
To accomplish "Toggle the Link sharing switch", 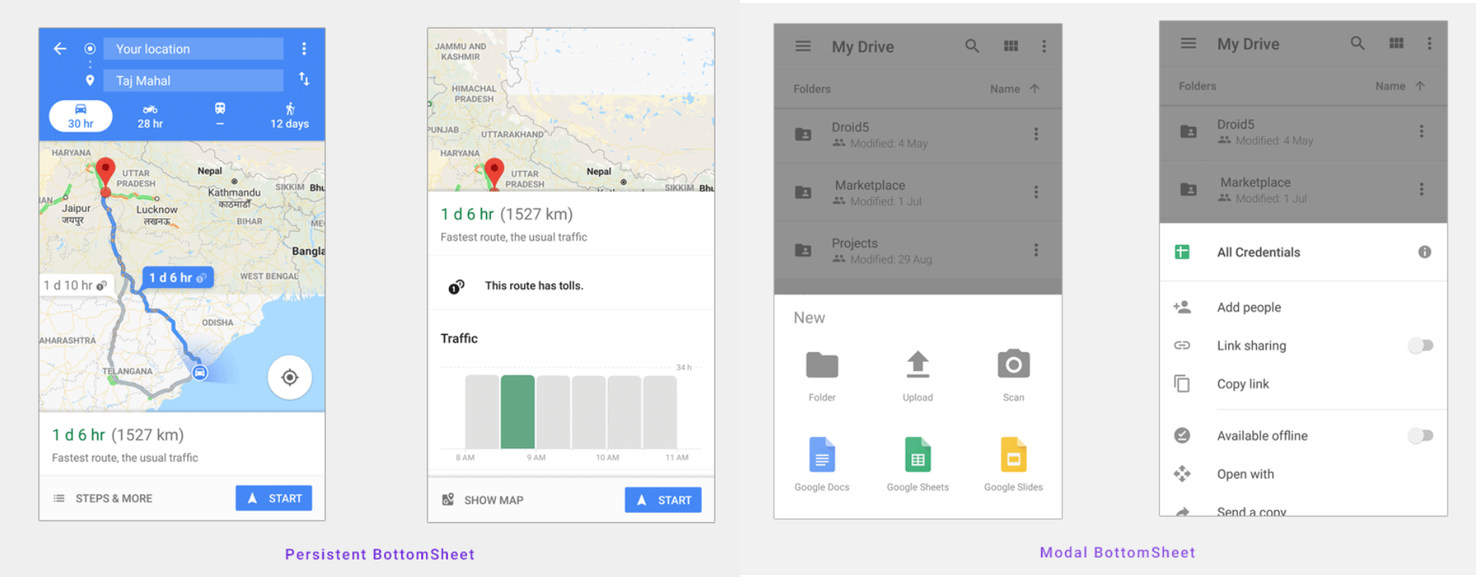I will point(1420,346).
